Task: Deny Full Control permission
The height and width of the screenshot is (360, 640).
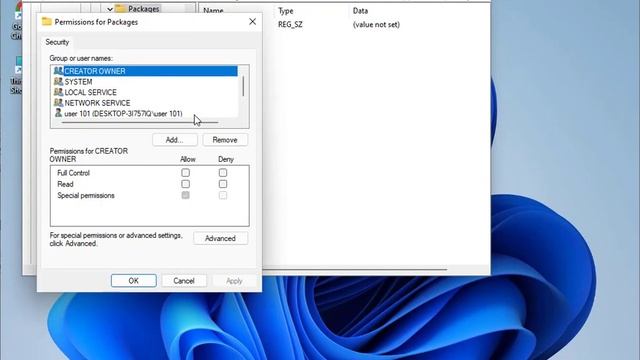Action: [223, 173]
